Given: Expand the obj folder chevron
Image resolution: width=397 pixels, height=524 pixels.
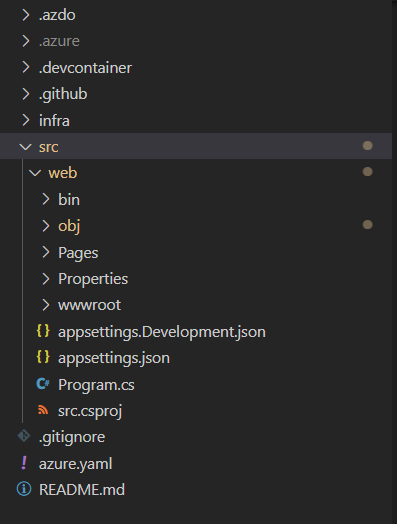Looking at the screenshot, I should (45, 226).
